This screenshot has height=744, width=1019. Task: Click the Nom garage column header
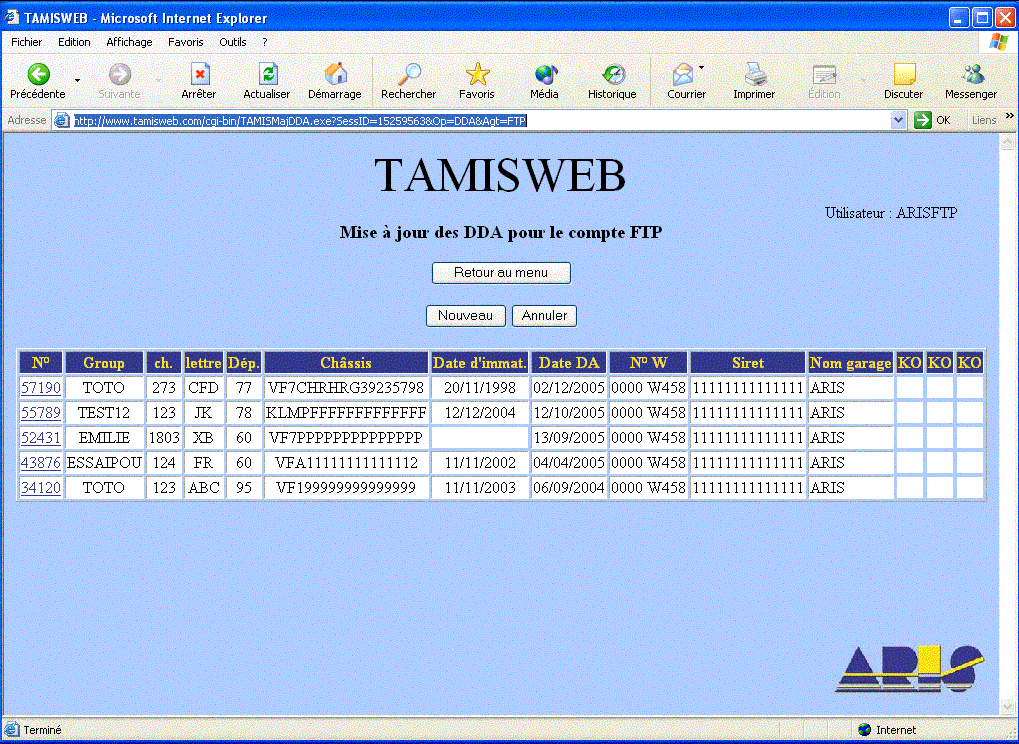(851, 363)
